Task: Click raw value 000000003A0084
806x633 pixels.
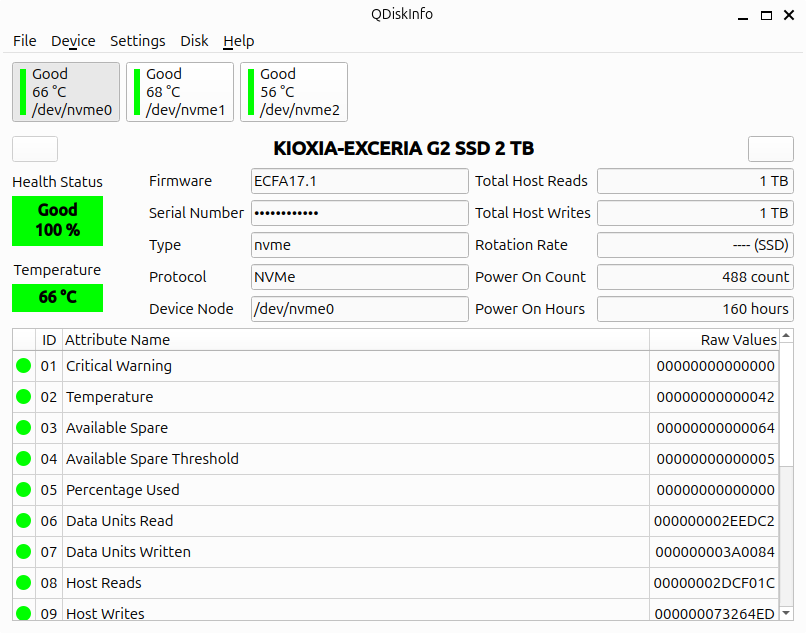Action: pyautogui.click(x=715, y=552)
